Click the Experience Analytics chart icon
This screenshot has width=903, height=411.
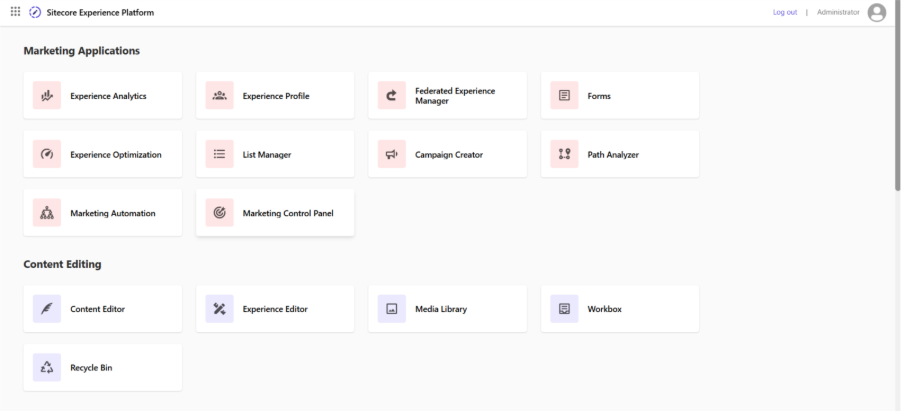[47, 96]
